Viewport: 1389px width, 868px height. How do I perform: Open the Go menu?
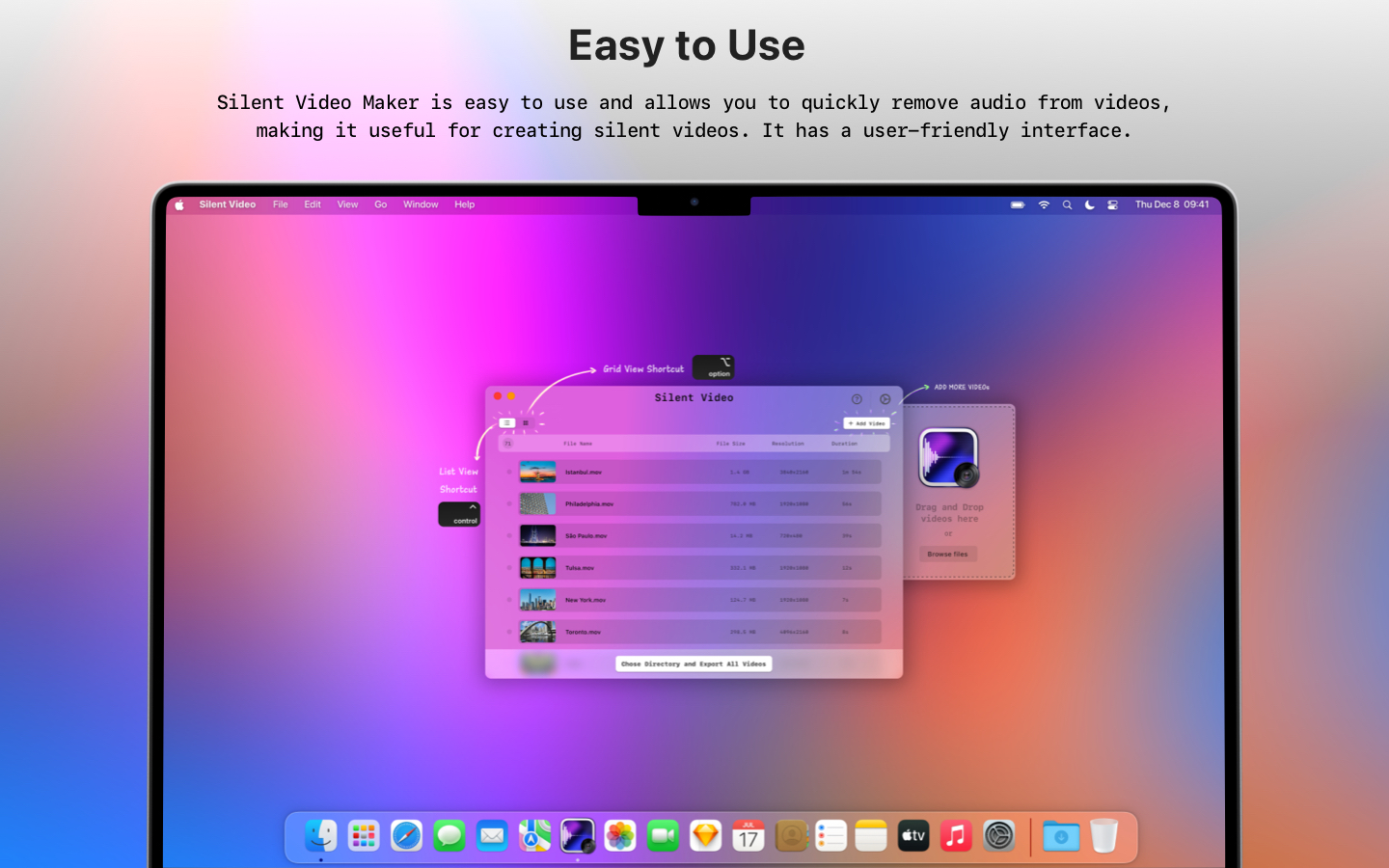point(381,204)
